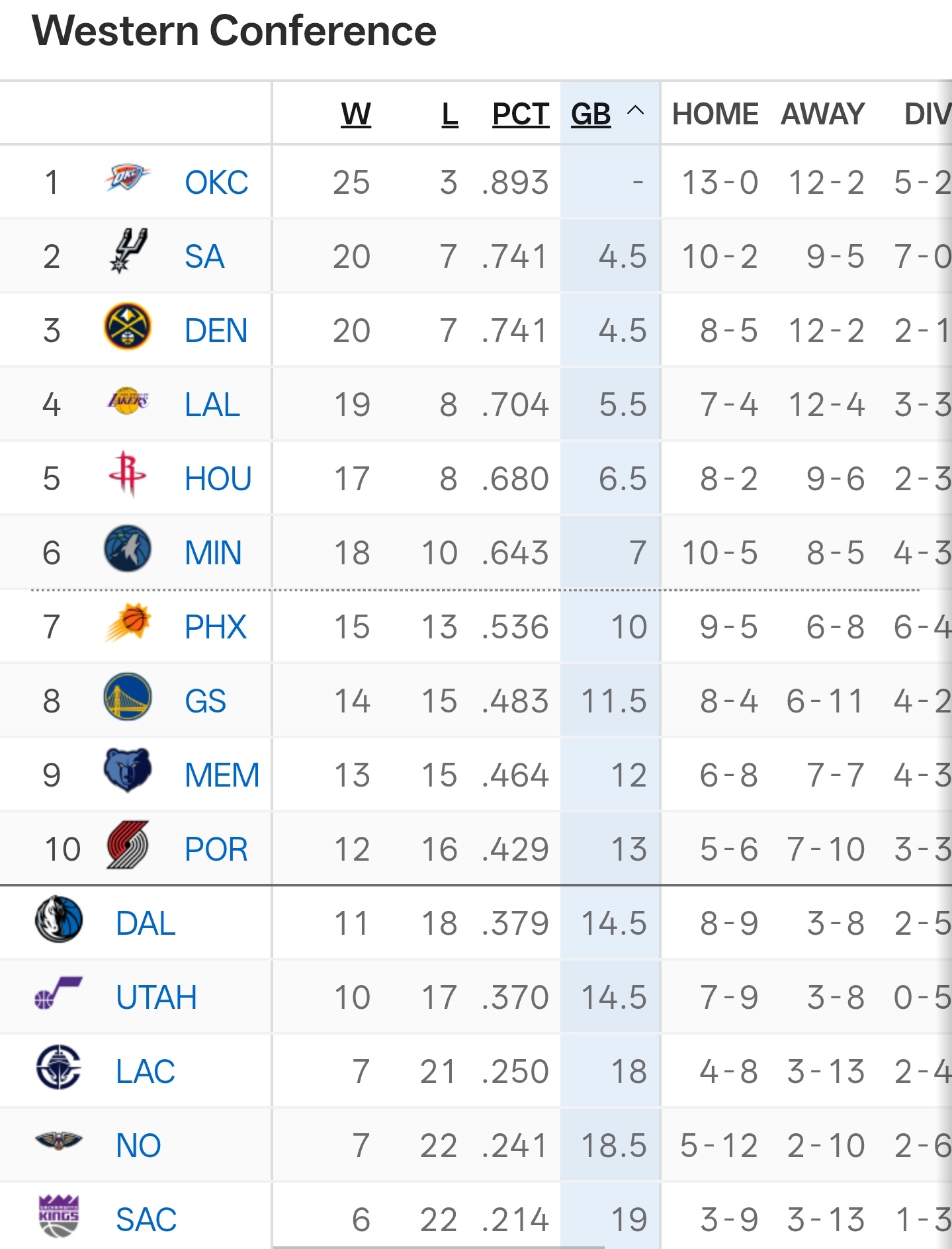Click the Phoenix Suns logo
The height and width of the screenshot is (1249, 952).
[128, 623]
